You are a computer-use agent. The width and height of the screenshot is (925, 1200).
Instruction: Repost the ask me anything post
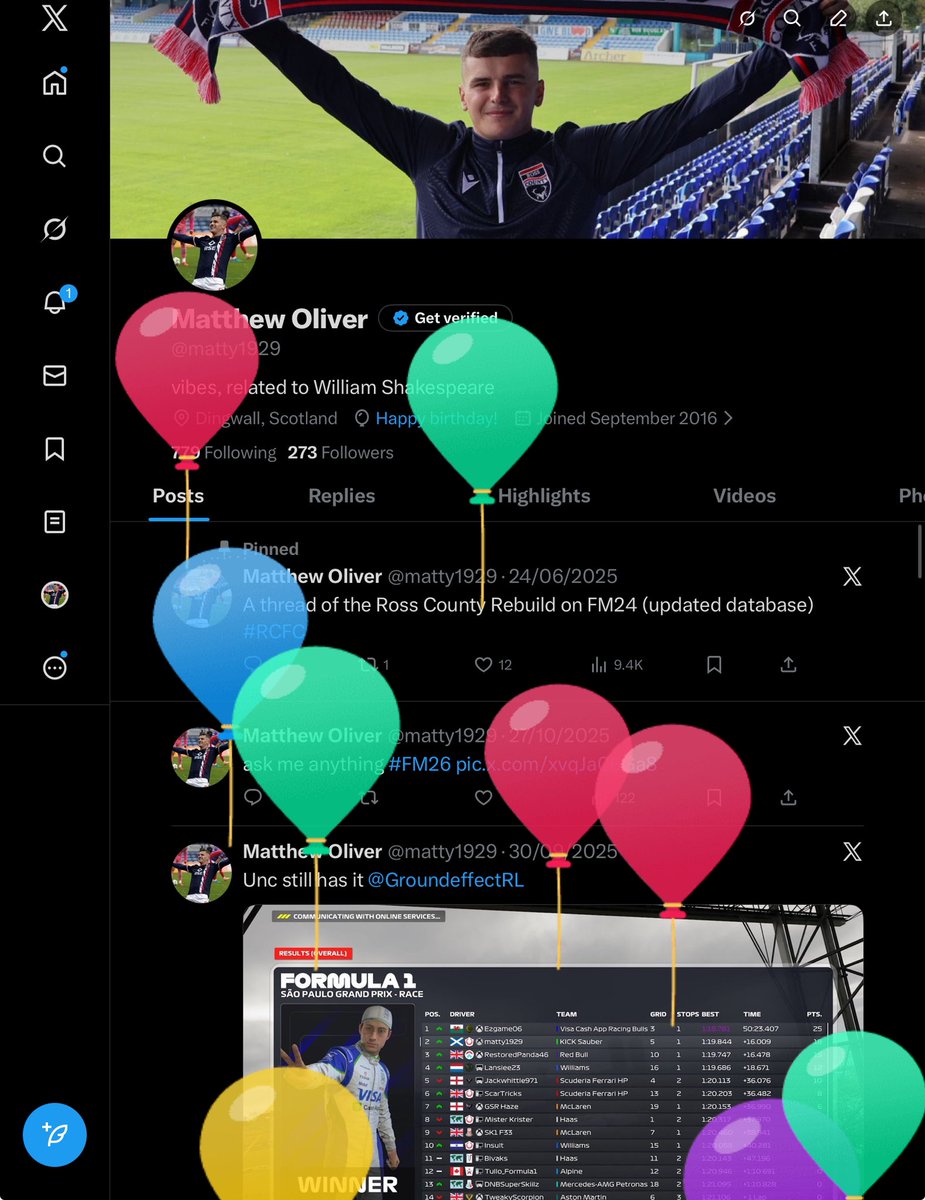369,797
